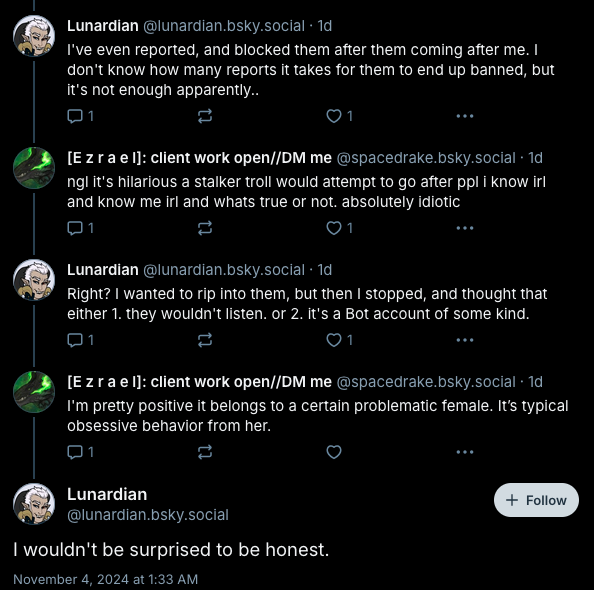Open the @spacedrake.bsky.social handle in "ngl" post
The height and width of the screenshot is (590, 594).
pyautogui.click(x=426, y=158)
